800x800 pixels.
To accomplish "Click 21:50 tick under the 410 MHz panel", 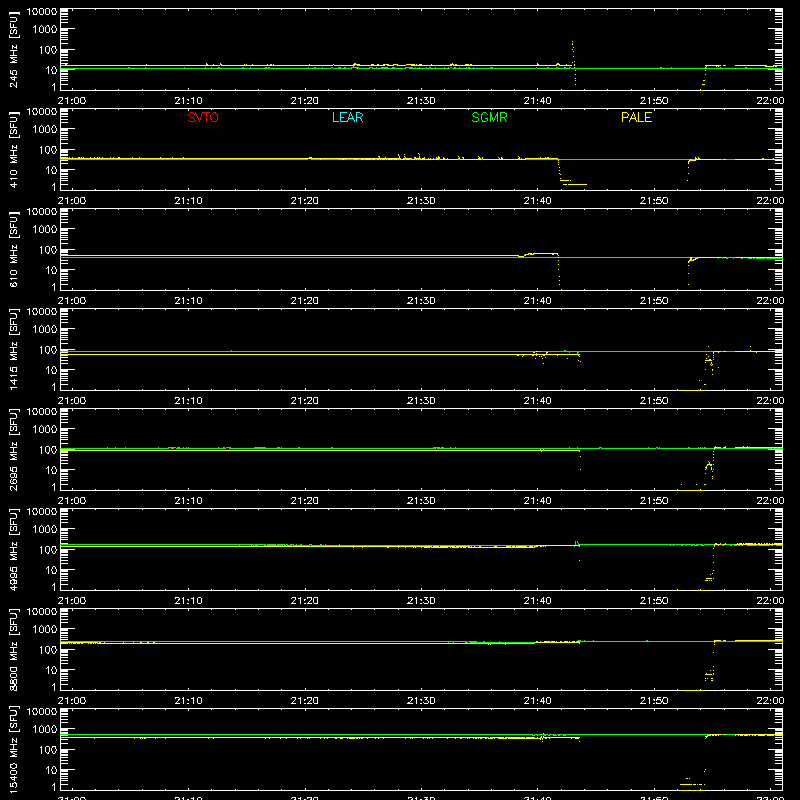I will [654, 201].
